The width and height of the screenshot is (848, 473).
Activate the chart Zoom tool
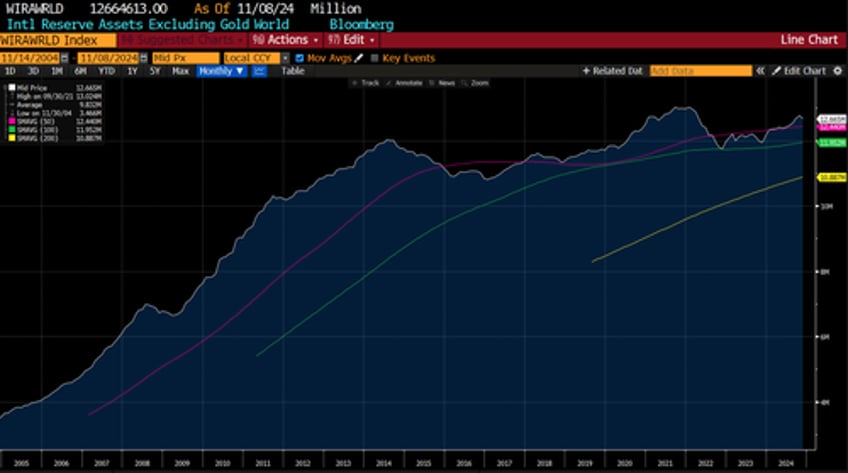tap(475, 83)
